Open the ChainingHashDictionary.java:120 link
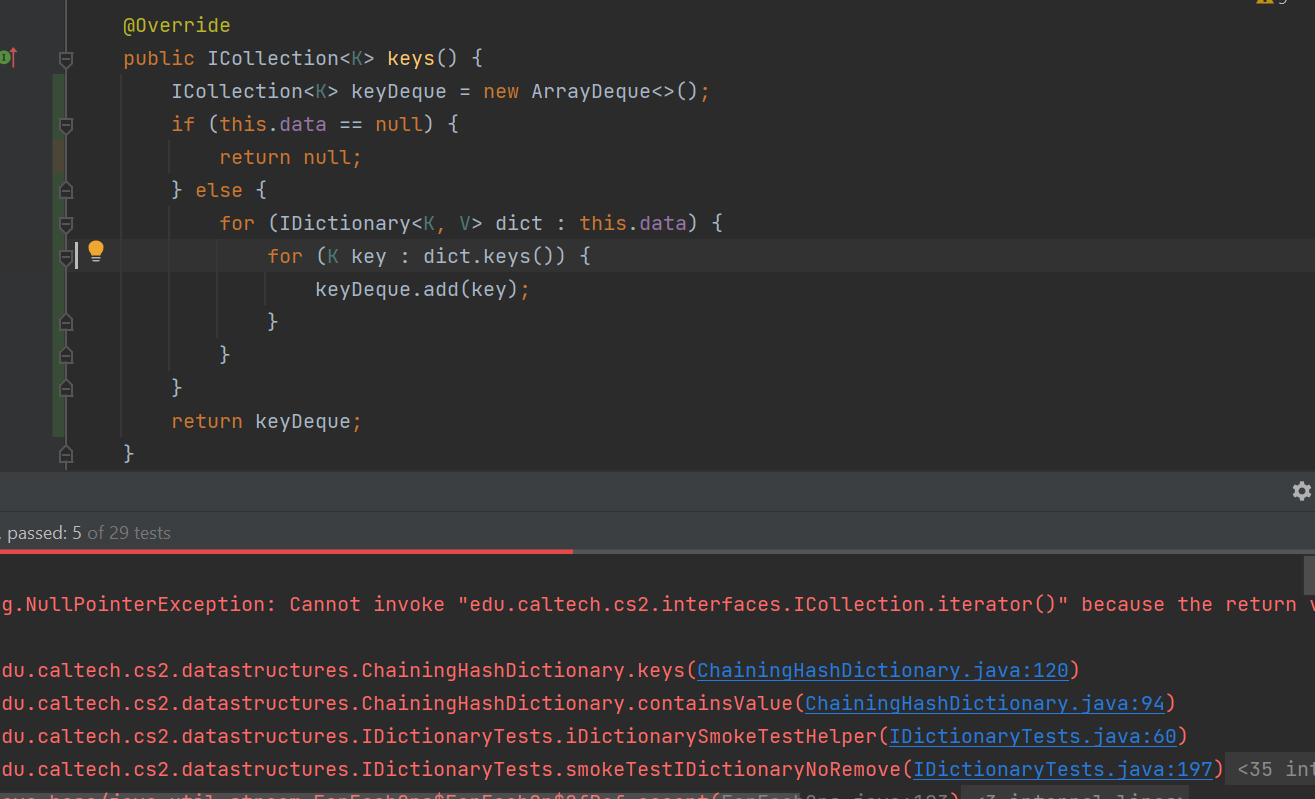Screen dimensions: 1315x799 point(882,671)
